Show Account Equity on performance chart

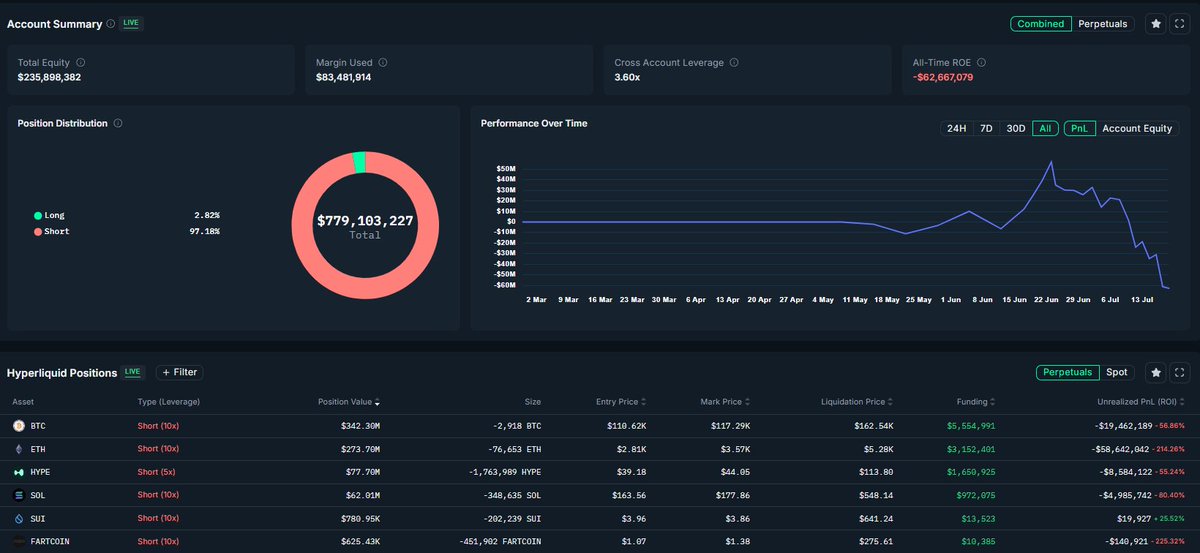1137,128
